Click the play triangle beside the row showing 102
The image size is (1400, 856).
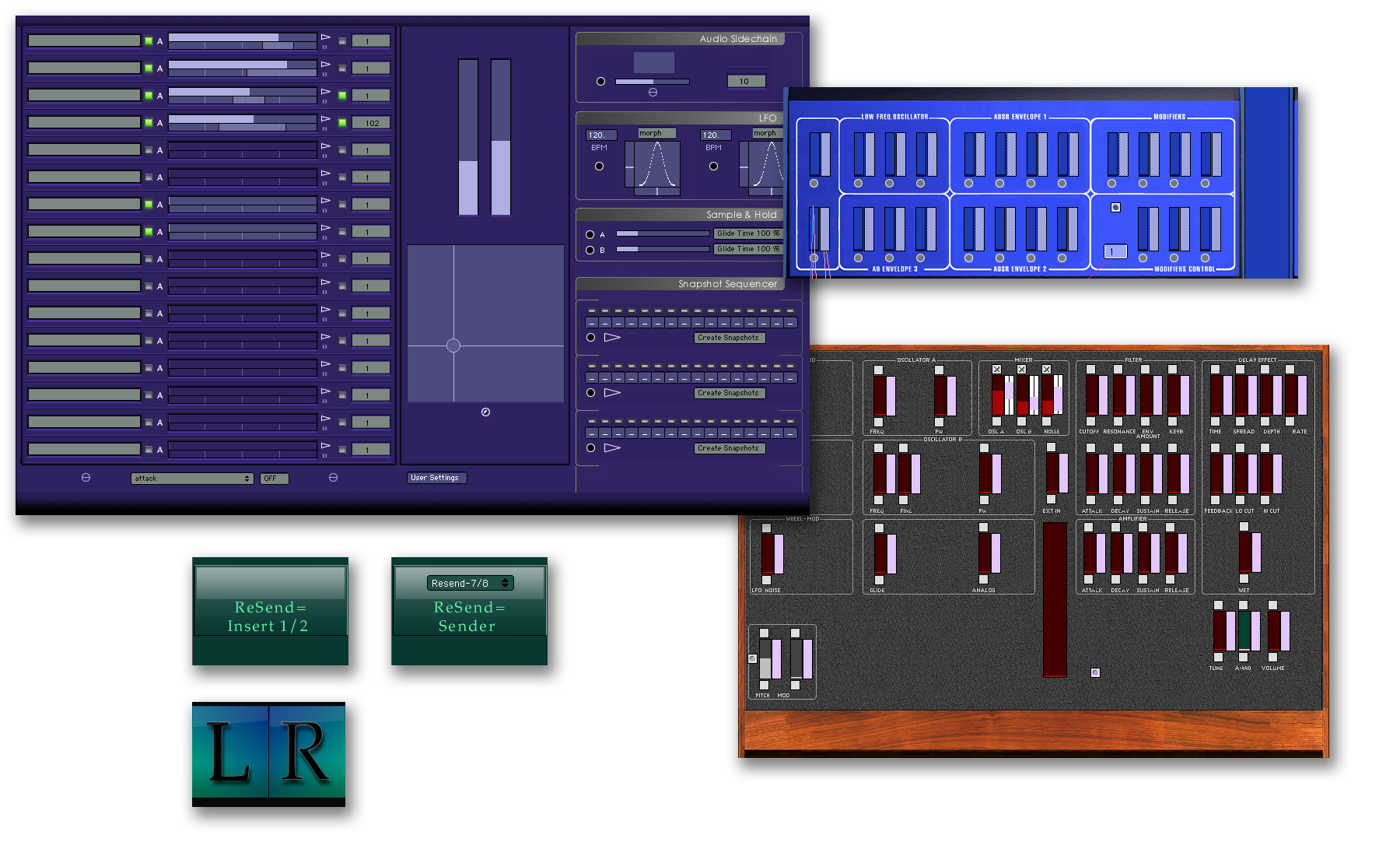tap(325, 118)
